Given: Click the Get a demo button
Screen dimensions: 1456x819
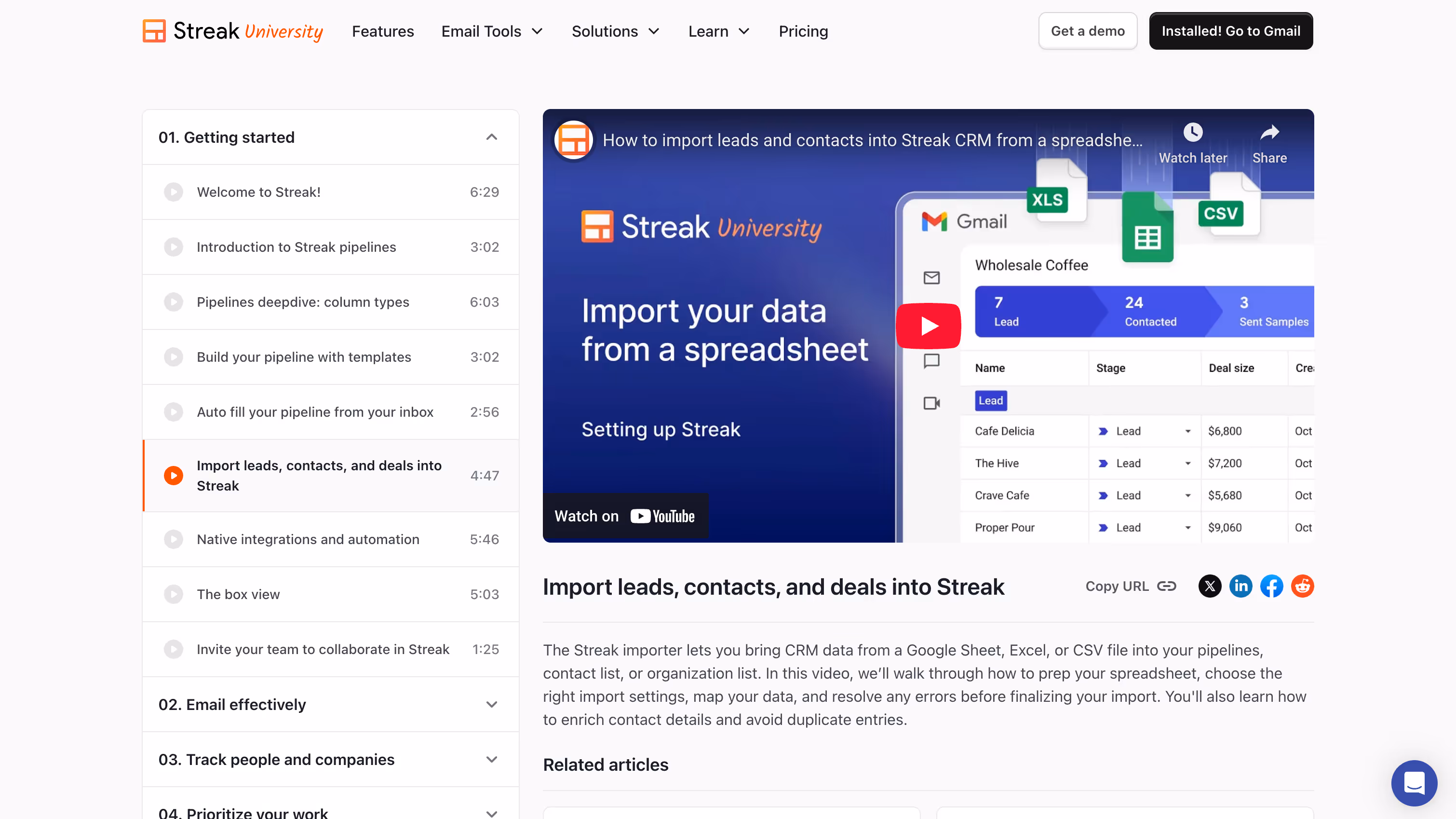Looking at the screenshot, I should pyautogui.click(x=1088, y=31).
